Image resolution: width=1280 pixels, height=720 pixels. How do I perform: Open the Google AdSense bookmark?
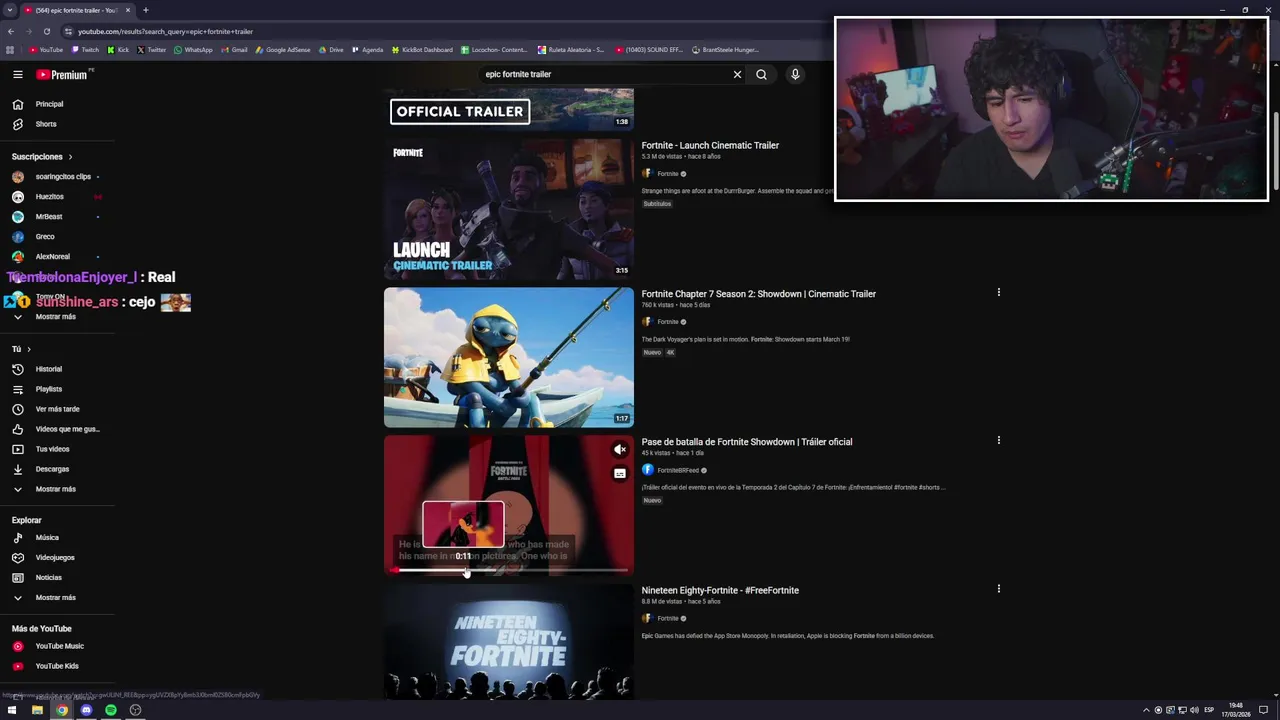(x=283, y=50)
